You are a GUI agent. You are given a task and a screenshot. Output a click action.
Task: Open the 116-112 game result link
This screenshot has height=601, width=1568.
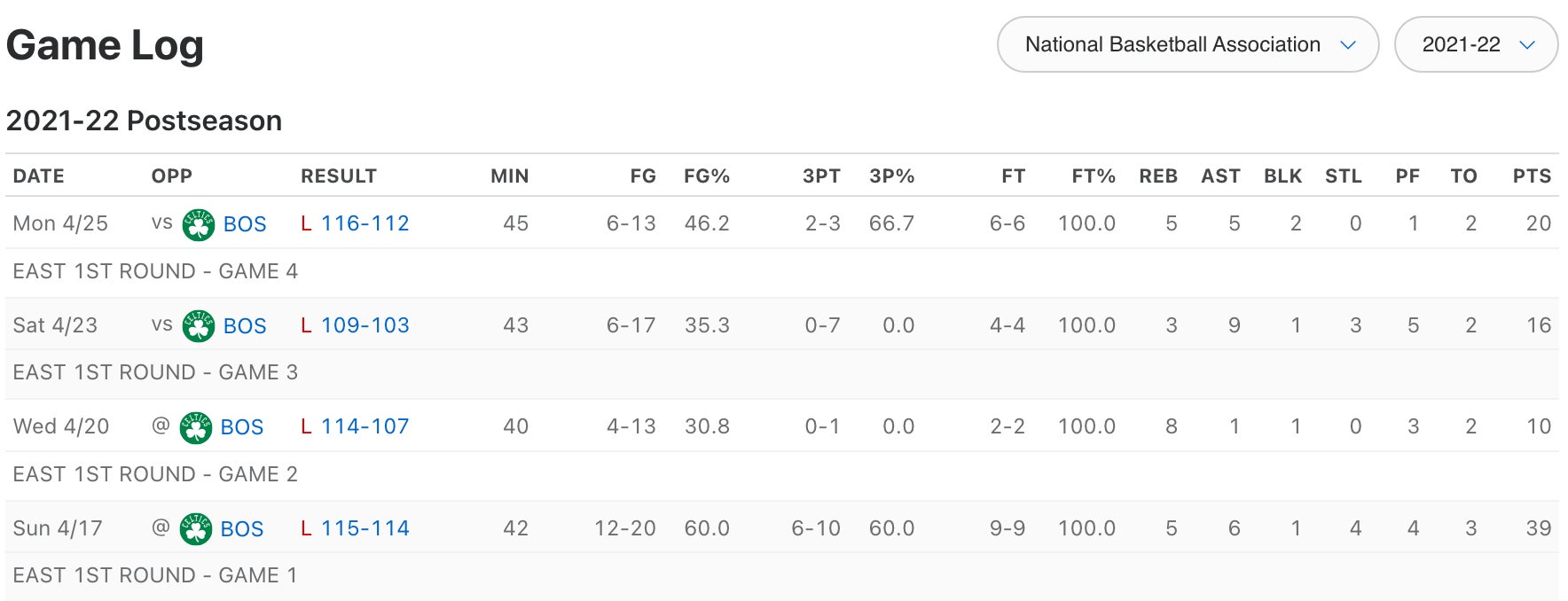[365, 223]
